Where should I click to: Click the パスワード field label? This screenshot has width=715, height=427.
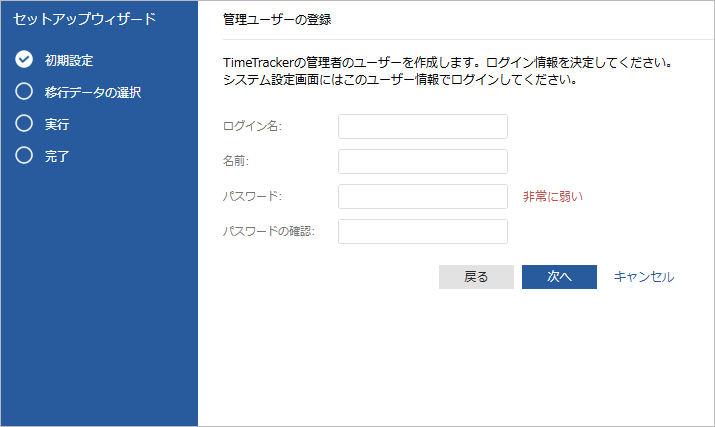point(254,196)
